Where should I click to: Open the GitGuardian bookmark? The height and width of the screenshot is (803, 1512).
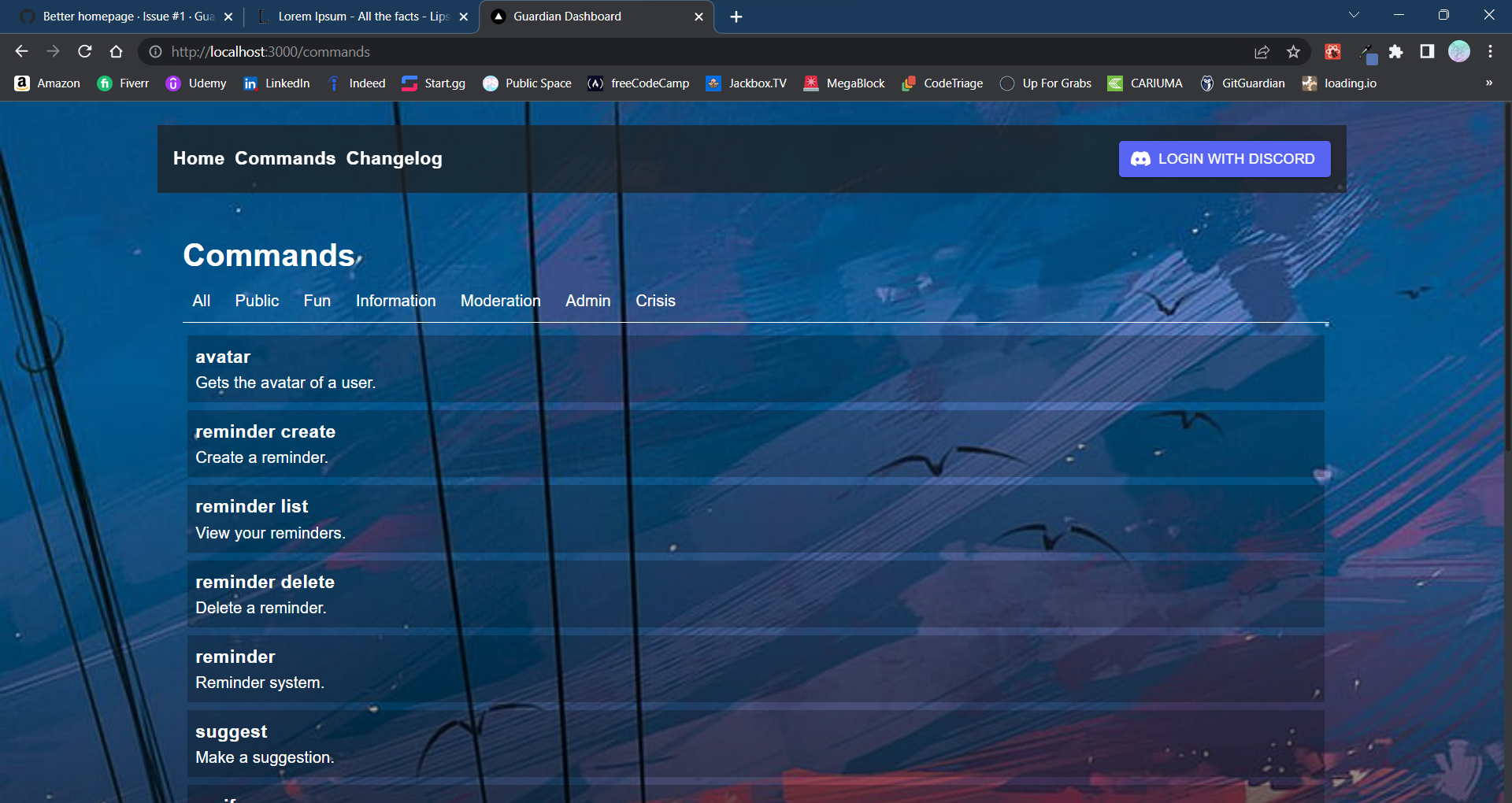point(1243,83)
